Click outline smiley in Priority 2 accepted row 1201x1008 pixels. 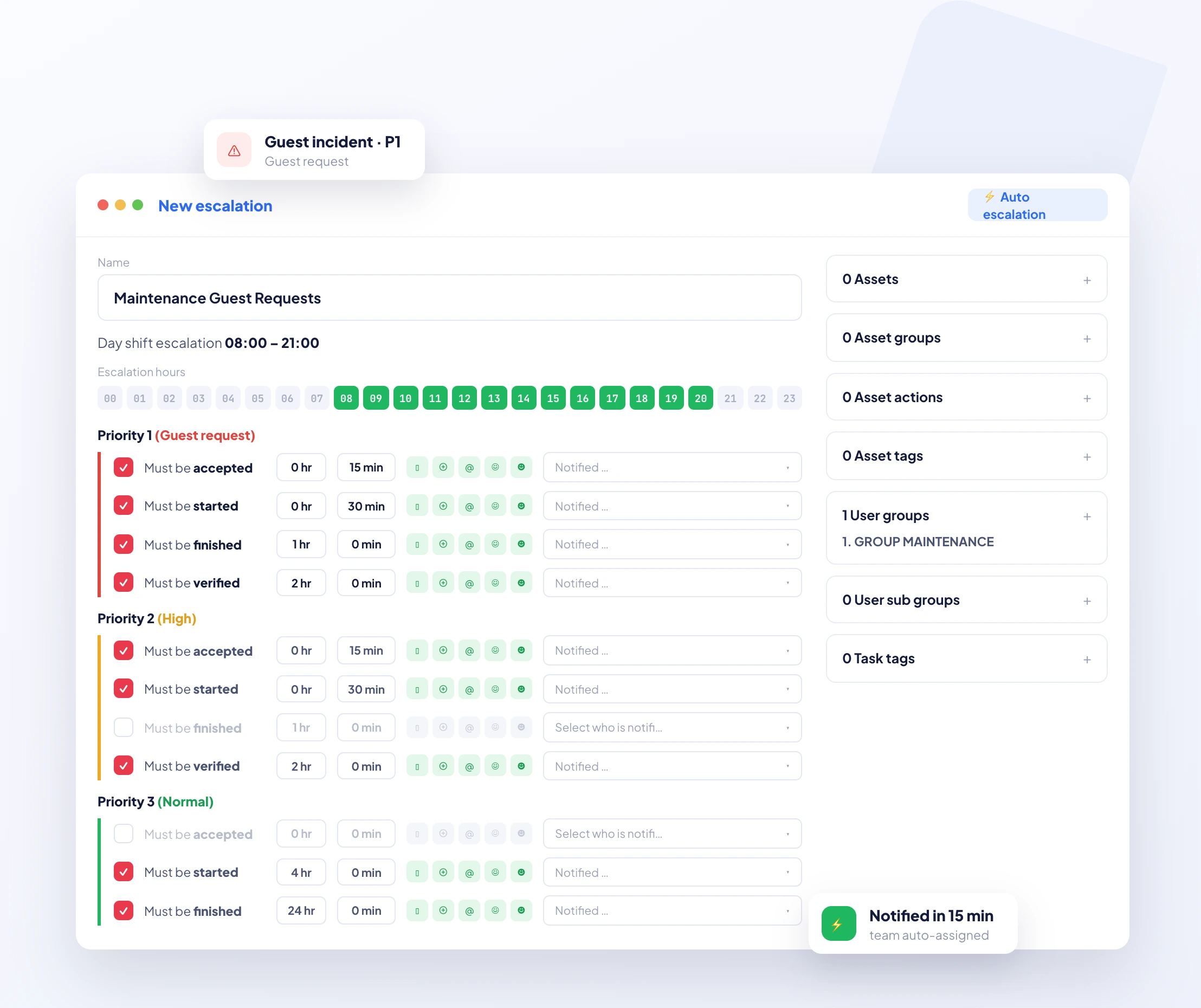pyautogui.click(x=495, y=651)
